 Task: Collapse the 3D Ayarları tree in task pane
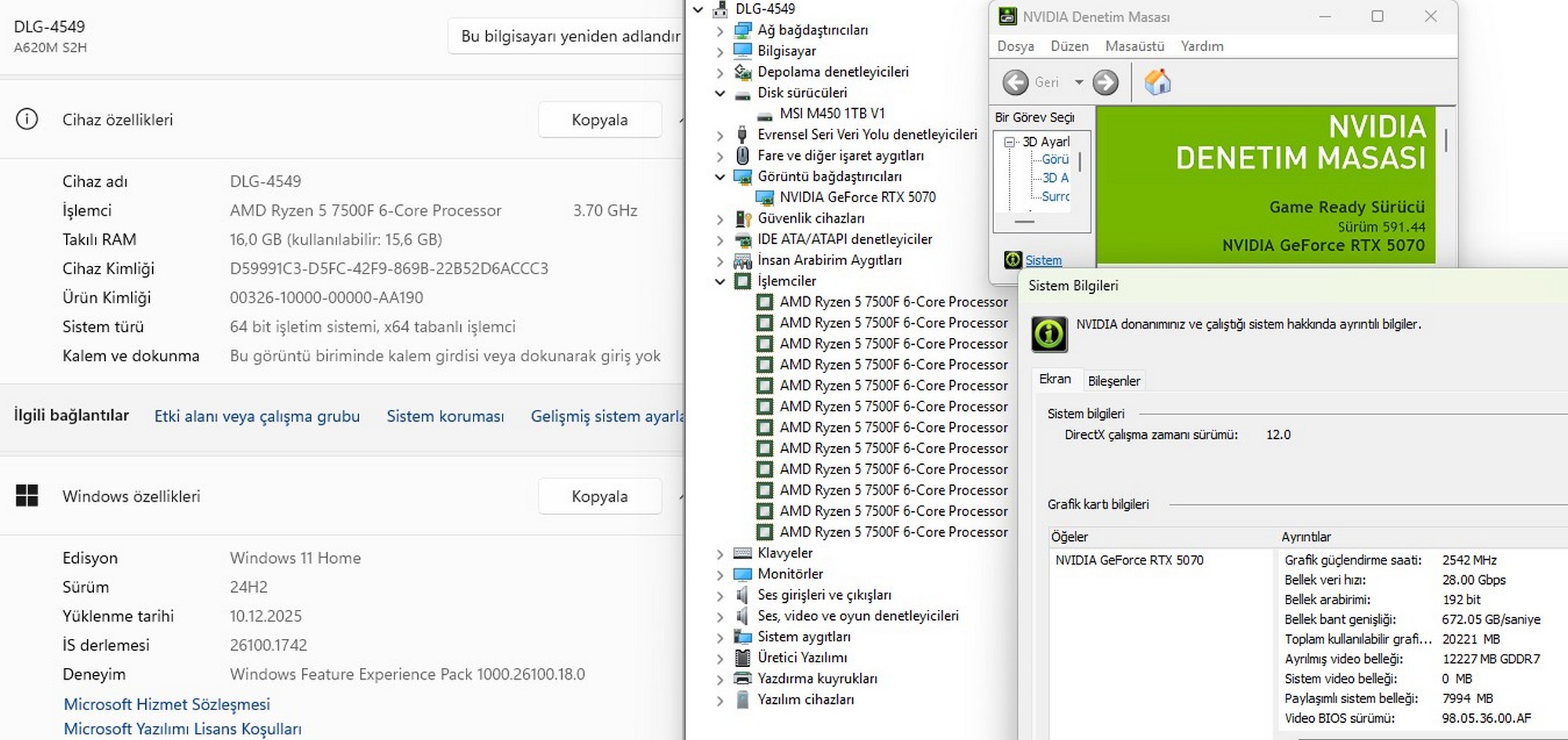click(x=1010, y=142)
